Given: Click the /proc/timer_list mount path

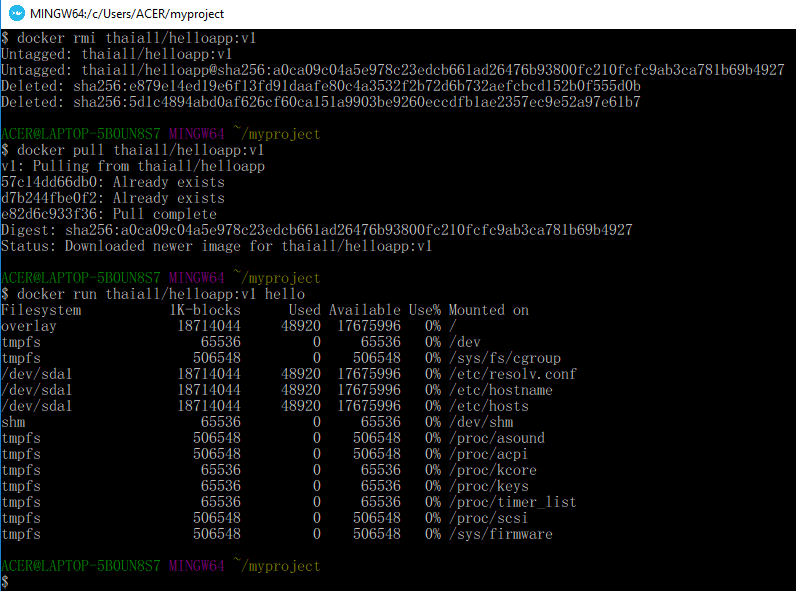Looking at the screenshot, I should click(x=512, y=502).
